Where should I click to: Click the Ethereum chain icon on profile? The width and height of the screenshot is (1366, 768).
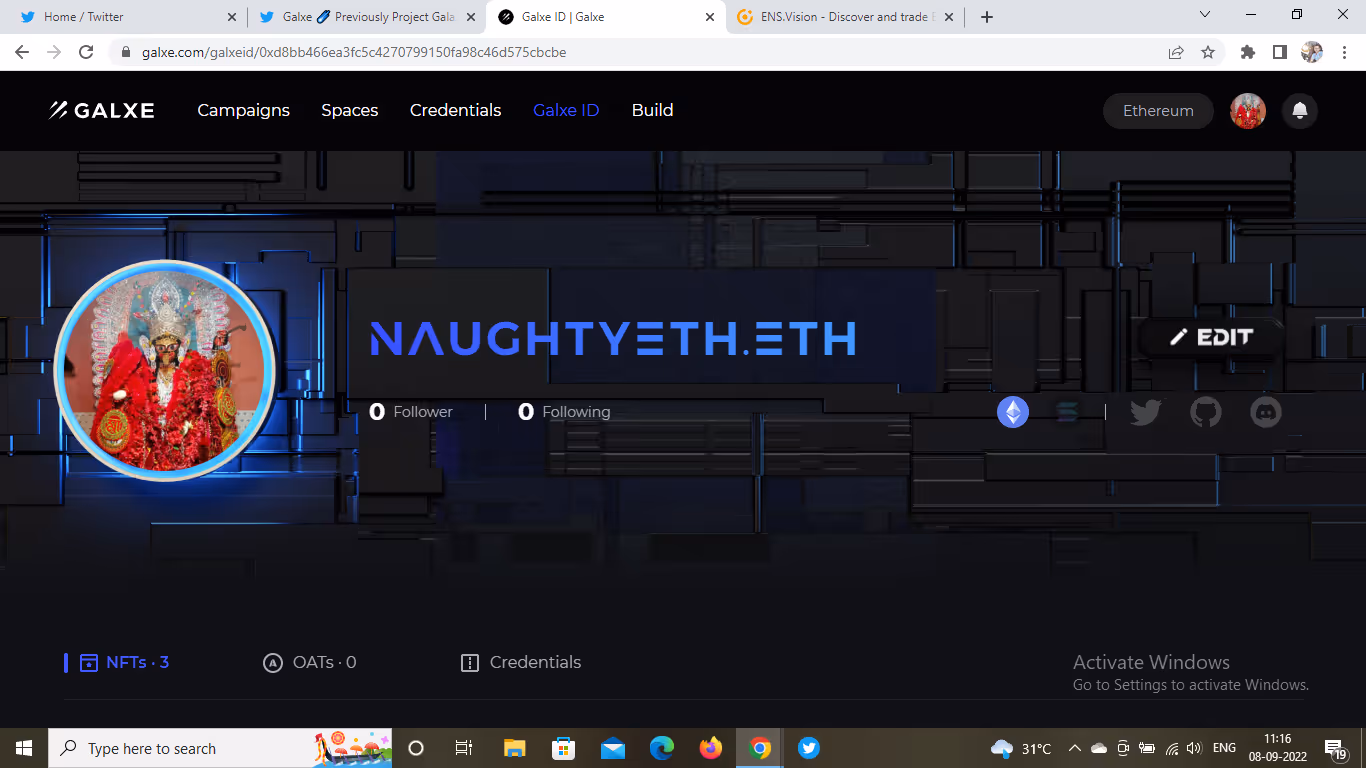click(1013, 412)
